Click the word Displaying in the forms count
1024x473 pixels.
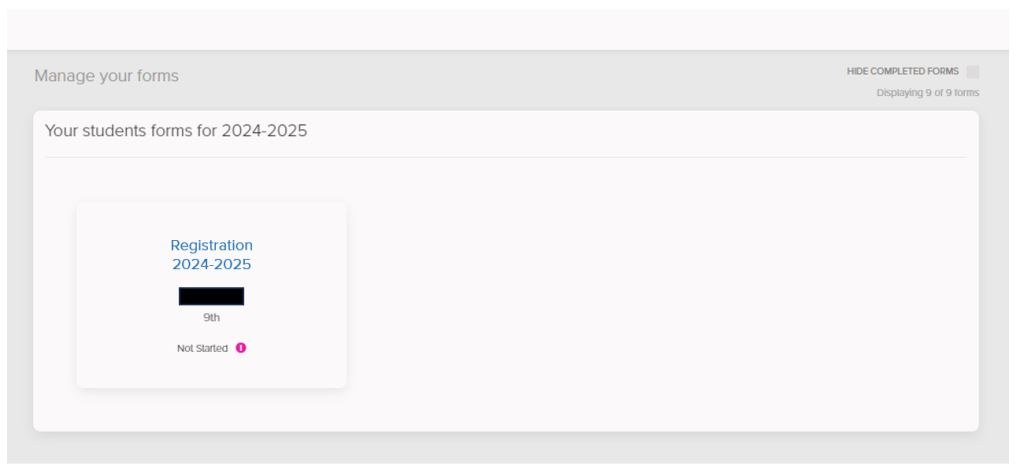pos(900,93)
